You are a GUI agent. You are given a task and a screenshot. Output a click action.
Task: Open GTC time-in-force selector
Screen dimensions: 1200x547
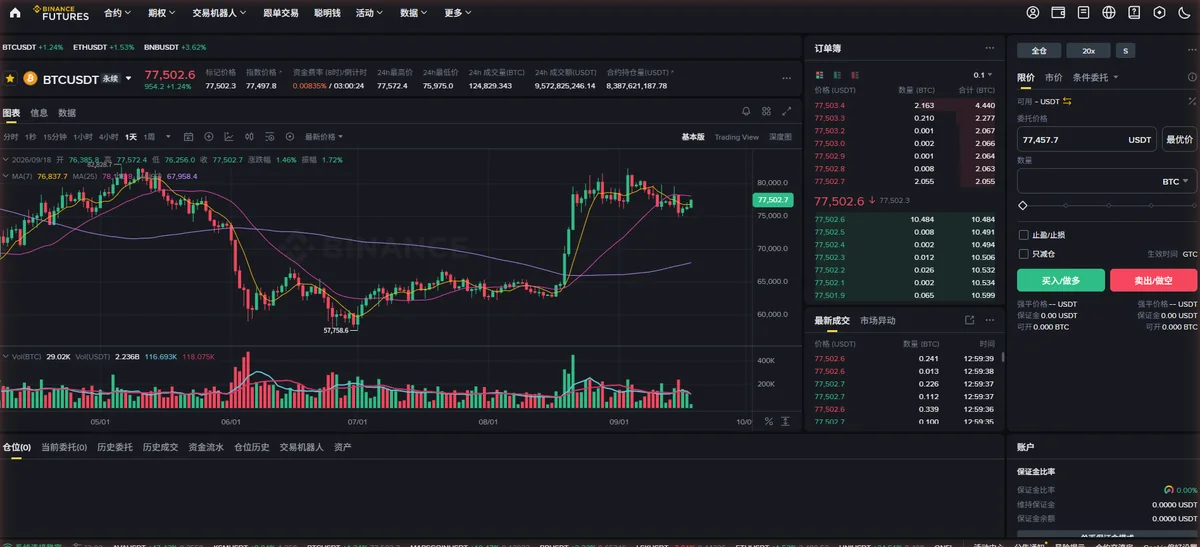point(1190,254)
